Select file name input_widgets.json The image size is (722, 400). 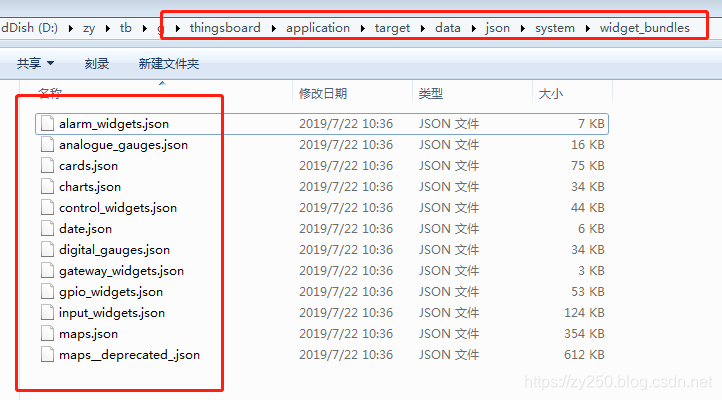(x=112, y=313)
